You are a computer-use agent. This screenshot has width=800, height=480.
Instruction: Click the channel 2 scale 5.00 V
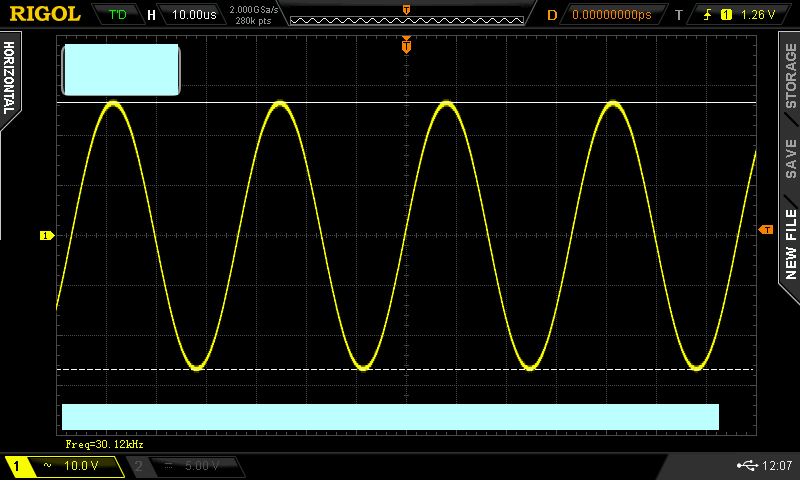click(202, 466)
